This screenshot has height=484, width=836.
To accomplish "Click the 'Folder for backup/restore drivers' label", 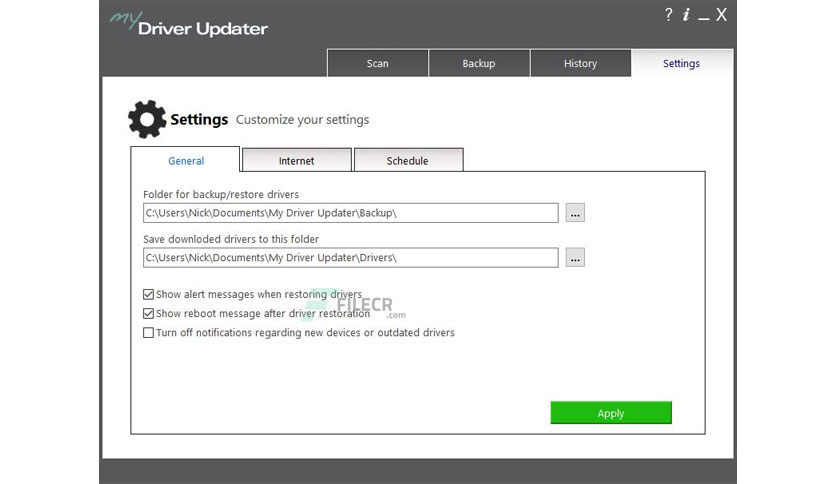I will (x=221, y=195).
